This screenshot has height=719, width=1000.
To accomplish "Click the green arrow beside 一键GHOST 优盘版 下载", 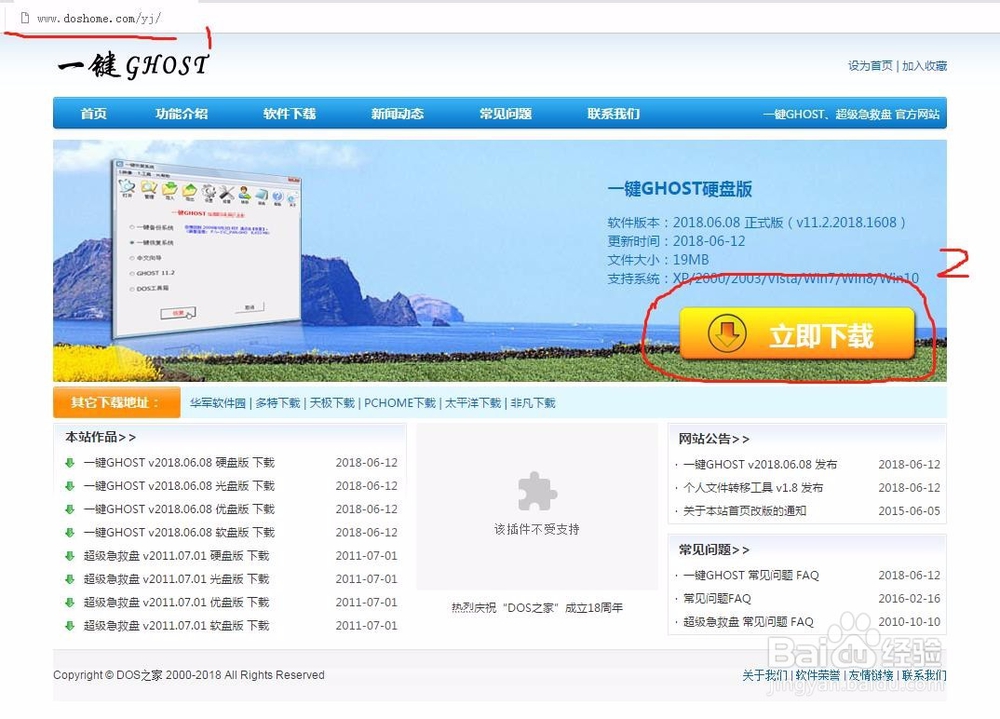I will point(70,509).
